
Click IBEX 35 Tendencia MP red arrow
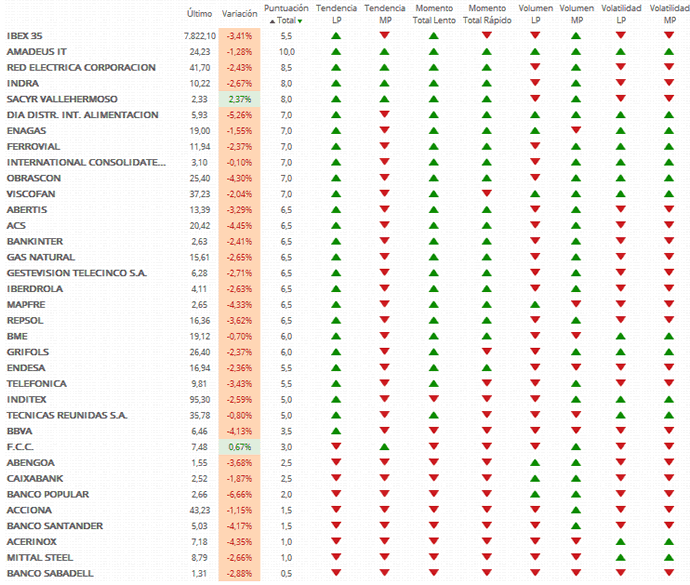(385, 36)
